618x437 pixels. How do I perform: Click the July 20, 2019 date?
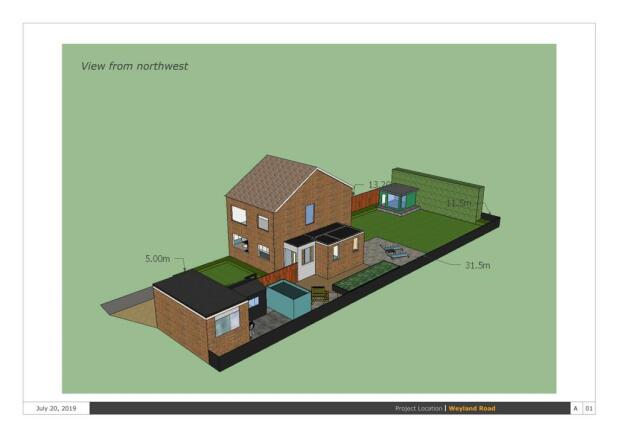pyautogui.click(x=56, y=408)
